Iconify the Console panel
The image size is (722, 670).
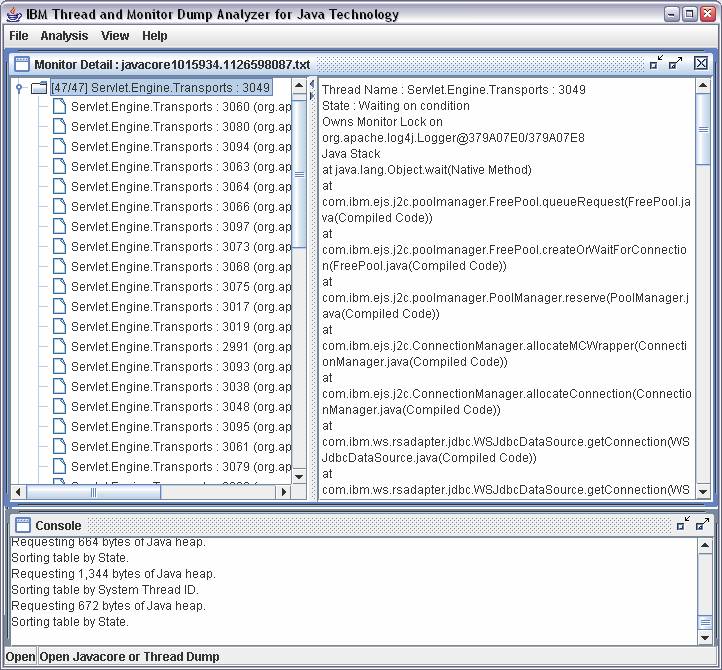tap(683, 524)
